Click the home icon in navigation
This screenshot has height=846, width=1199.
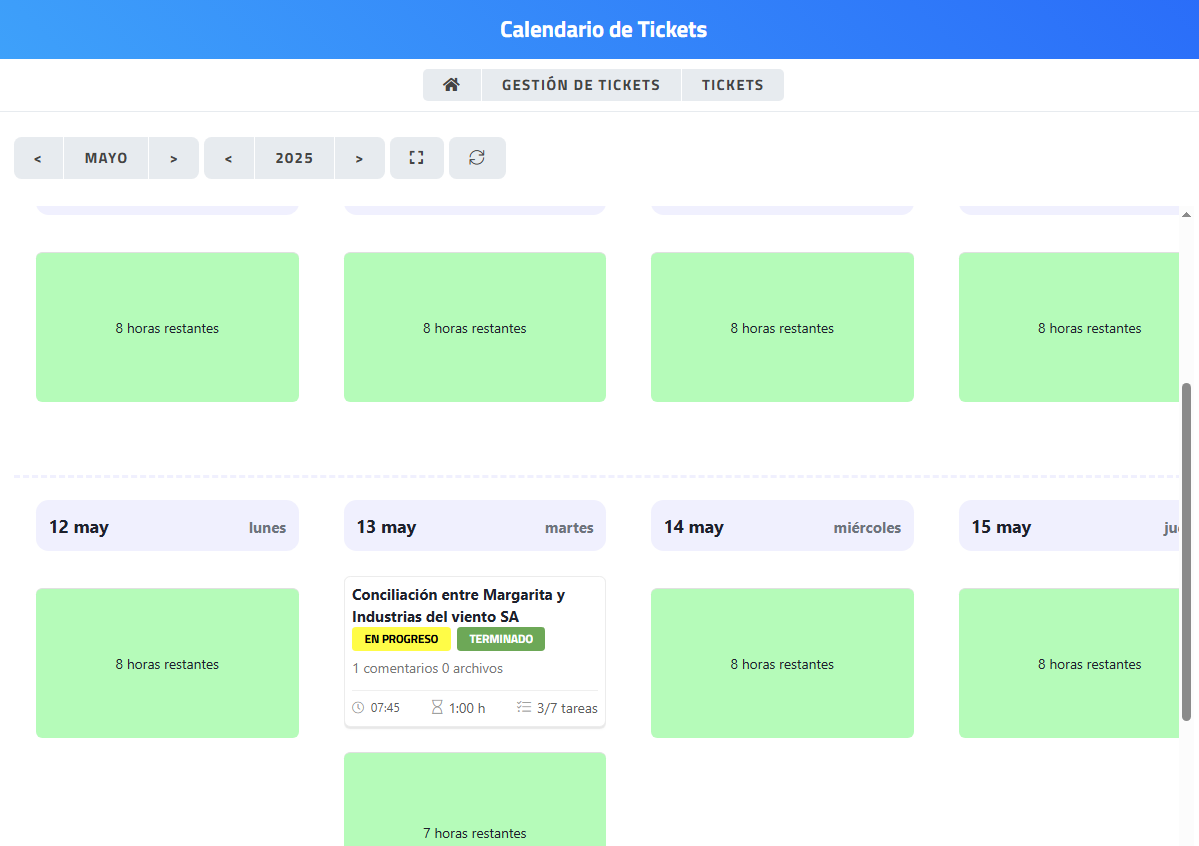click(451, 85)
